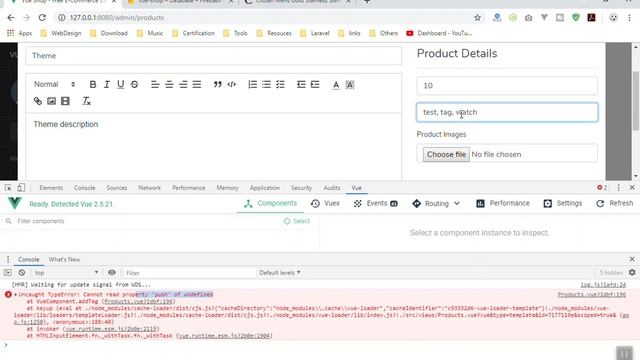This screenshot has height=360, width=640.
Task: Click Refresh in Vue devtools
Action: point(614,203)
